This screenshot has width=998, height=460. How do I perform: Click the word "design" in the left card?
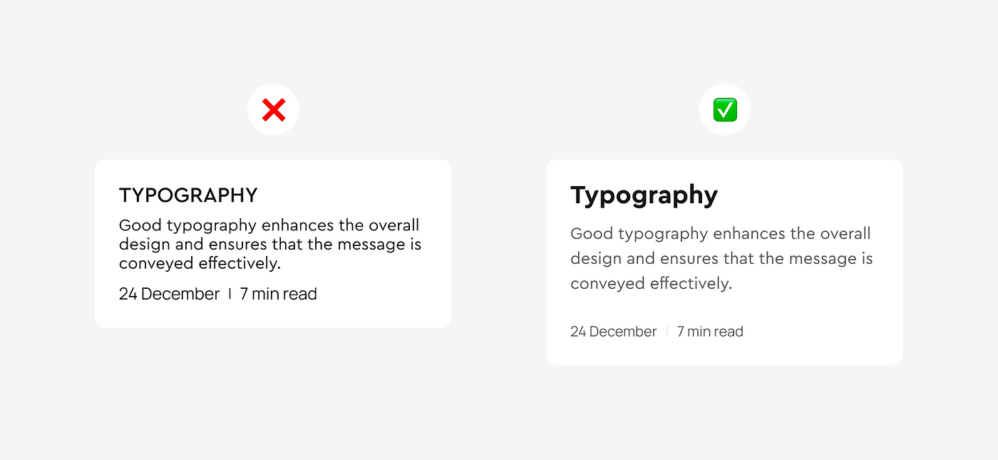click(146, 244)
